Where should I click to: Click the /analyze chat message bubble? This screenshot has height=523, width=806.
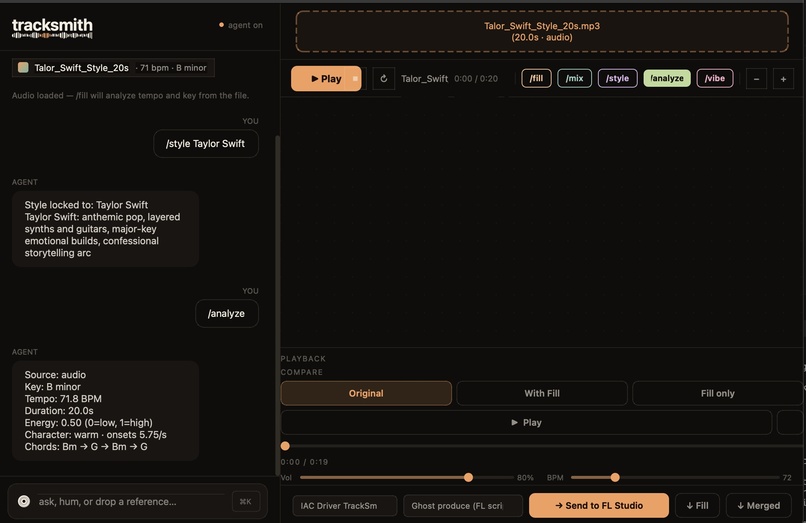click(x=226, y=313)
